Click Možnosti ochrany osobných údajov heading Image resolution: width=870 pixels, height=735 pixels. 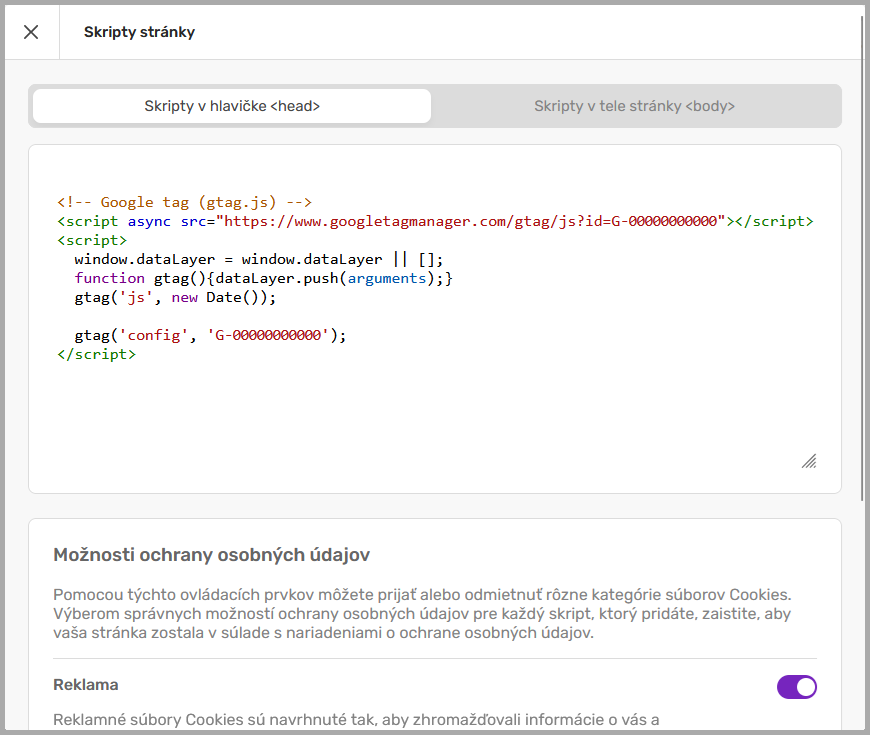(212, 555)
